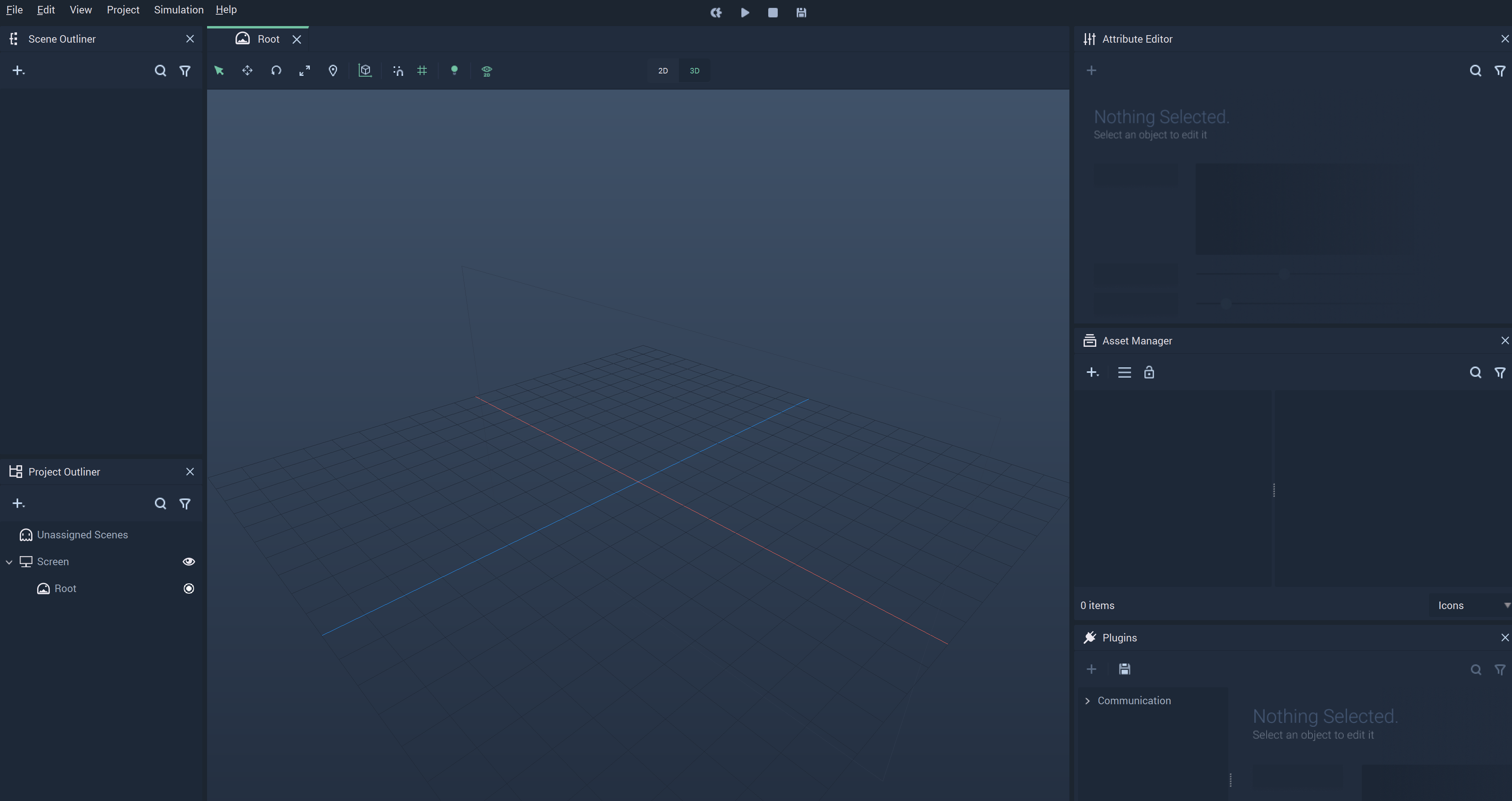1512x801 pixels.
Task: Click the Plugins pane splitter handle
Action: point(1230,779)
